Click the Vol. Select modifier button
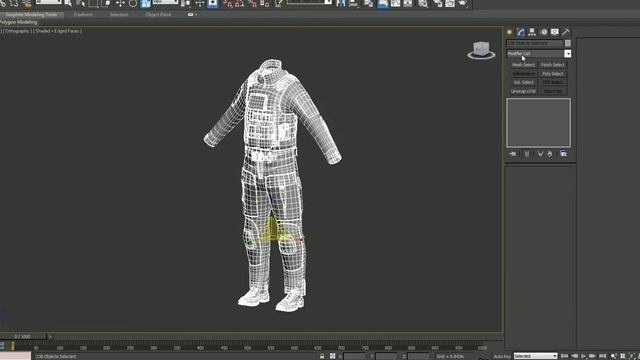640x360 pixels. click(x=524, y=82)
